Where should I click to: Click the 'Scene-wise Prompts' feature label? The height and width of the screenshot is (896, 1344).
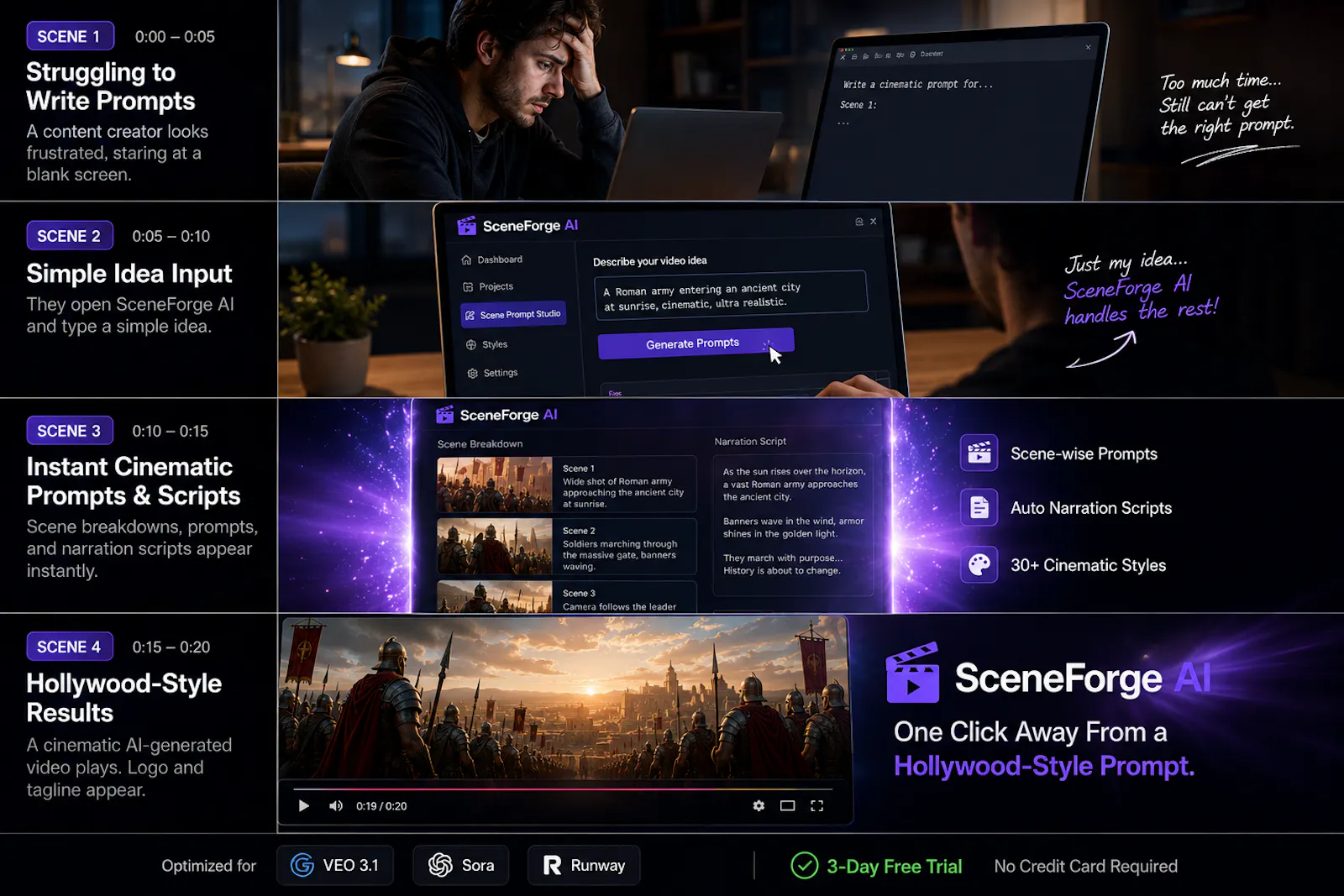[1084, 454]
